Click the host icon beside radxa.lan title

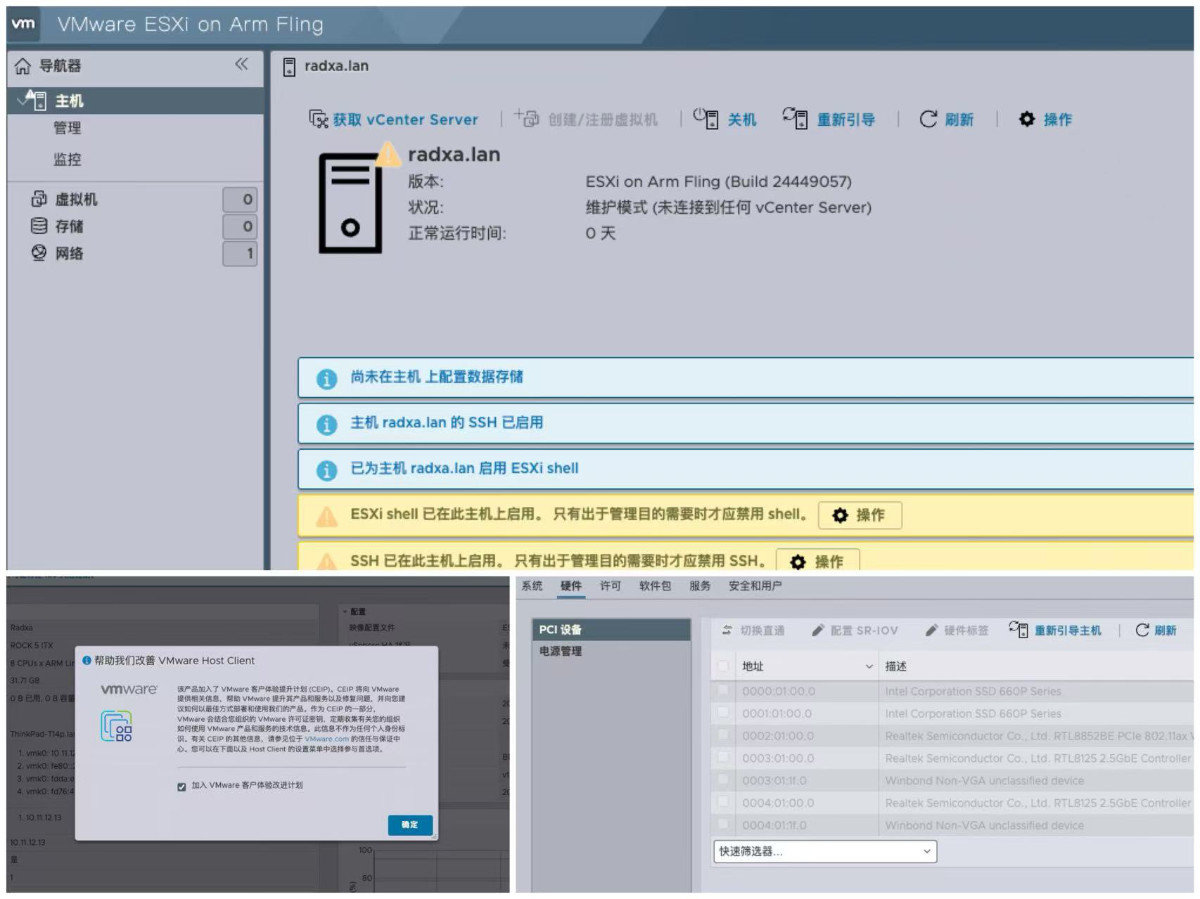(x=289, y=66)
